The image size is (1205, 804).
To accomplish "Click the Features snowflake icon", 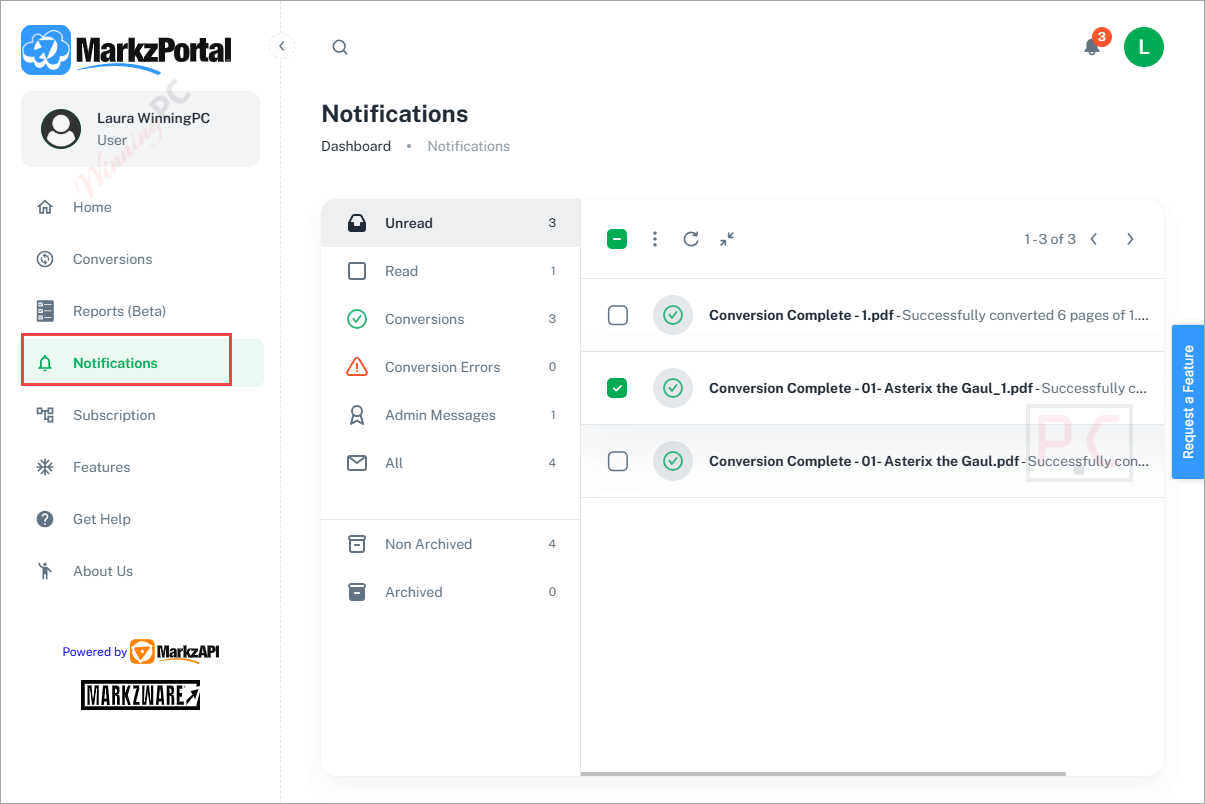I will [45, 467].
